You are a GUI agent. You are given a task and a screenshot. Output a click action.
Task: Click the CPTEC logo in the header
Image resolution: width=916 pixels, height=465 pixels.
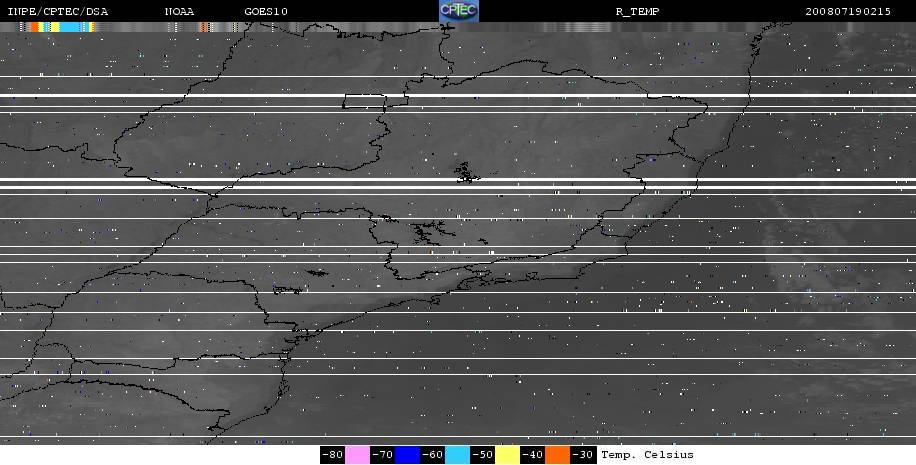(459, 11)
